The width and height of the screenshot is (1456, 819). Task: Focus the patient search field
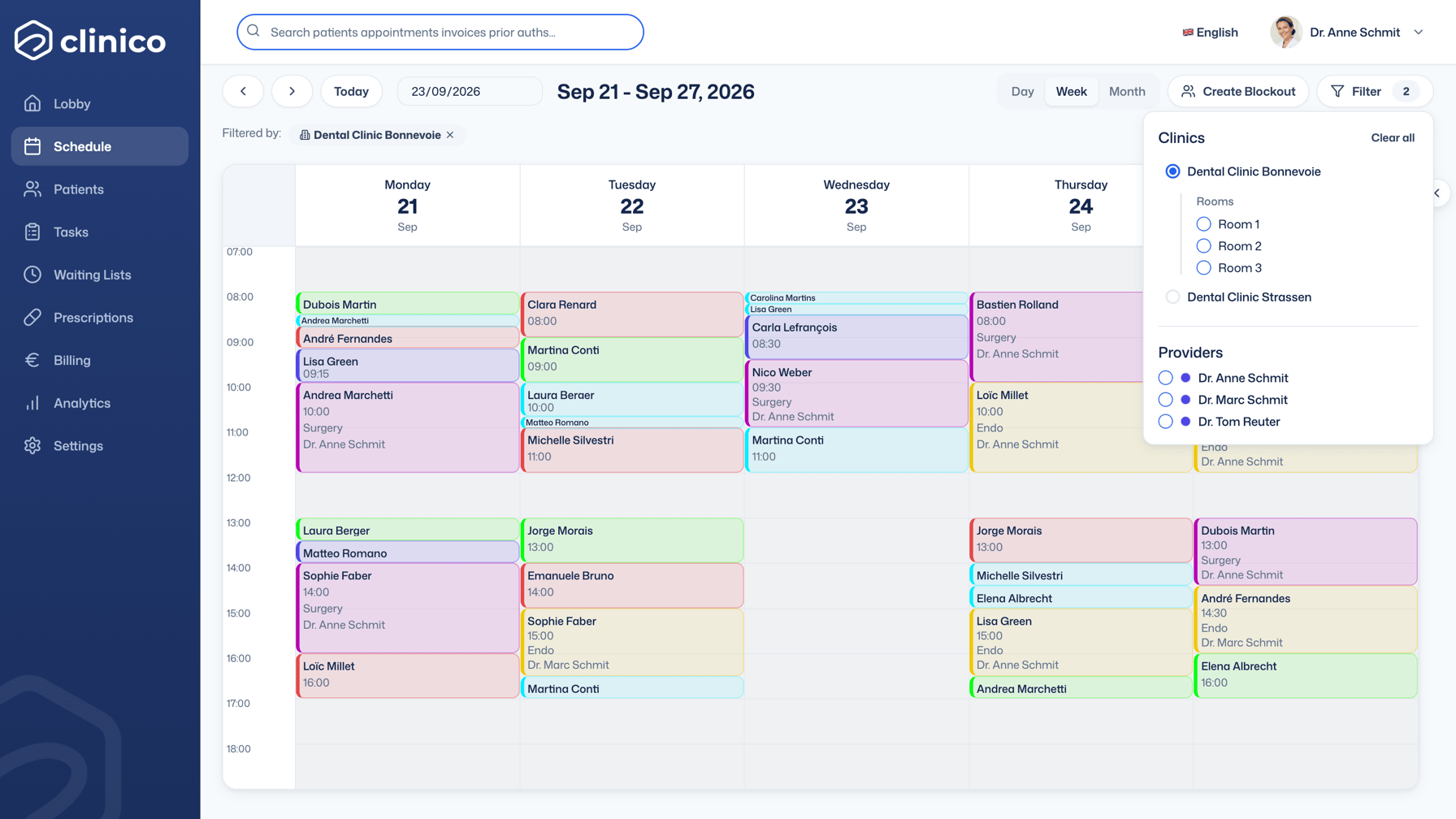440,32
